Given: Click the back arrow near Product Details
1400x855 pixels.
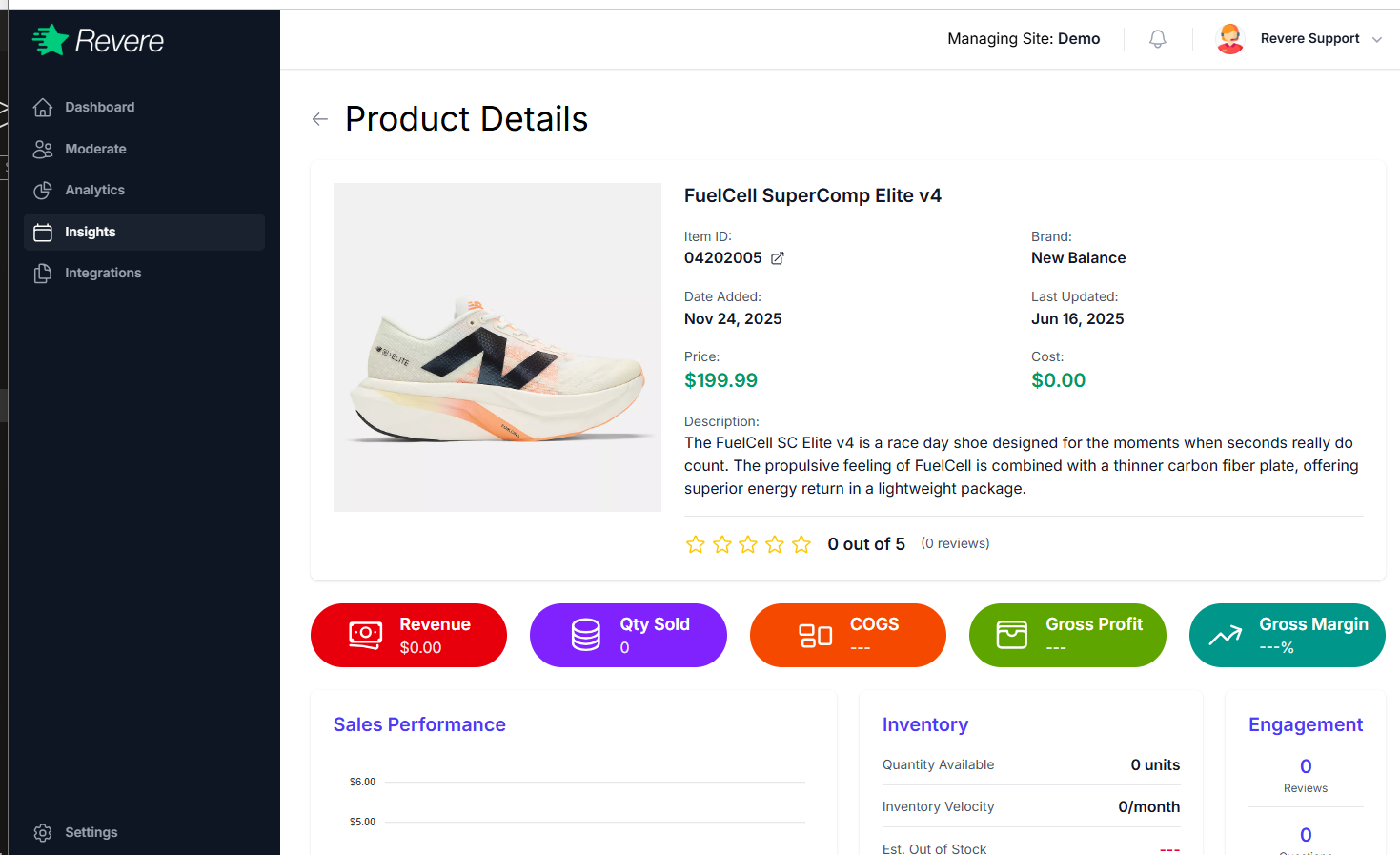Looking at the screenshot, I should (x=319, y=118).
